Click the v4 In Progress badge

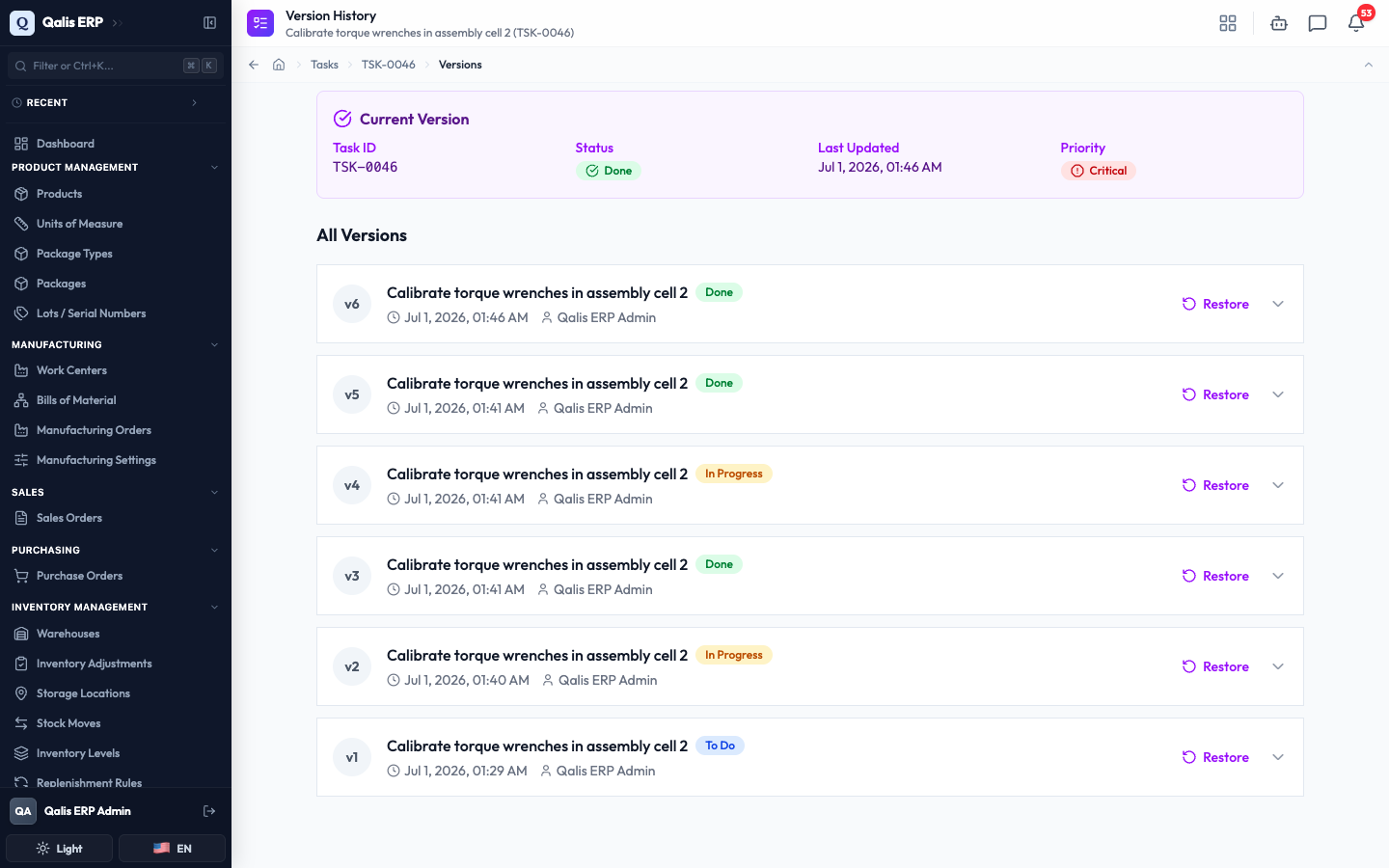pyautogui.click(x=734, y=474)
